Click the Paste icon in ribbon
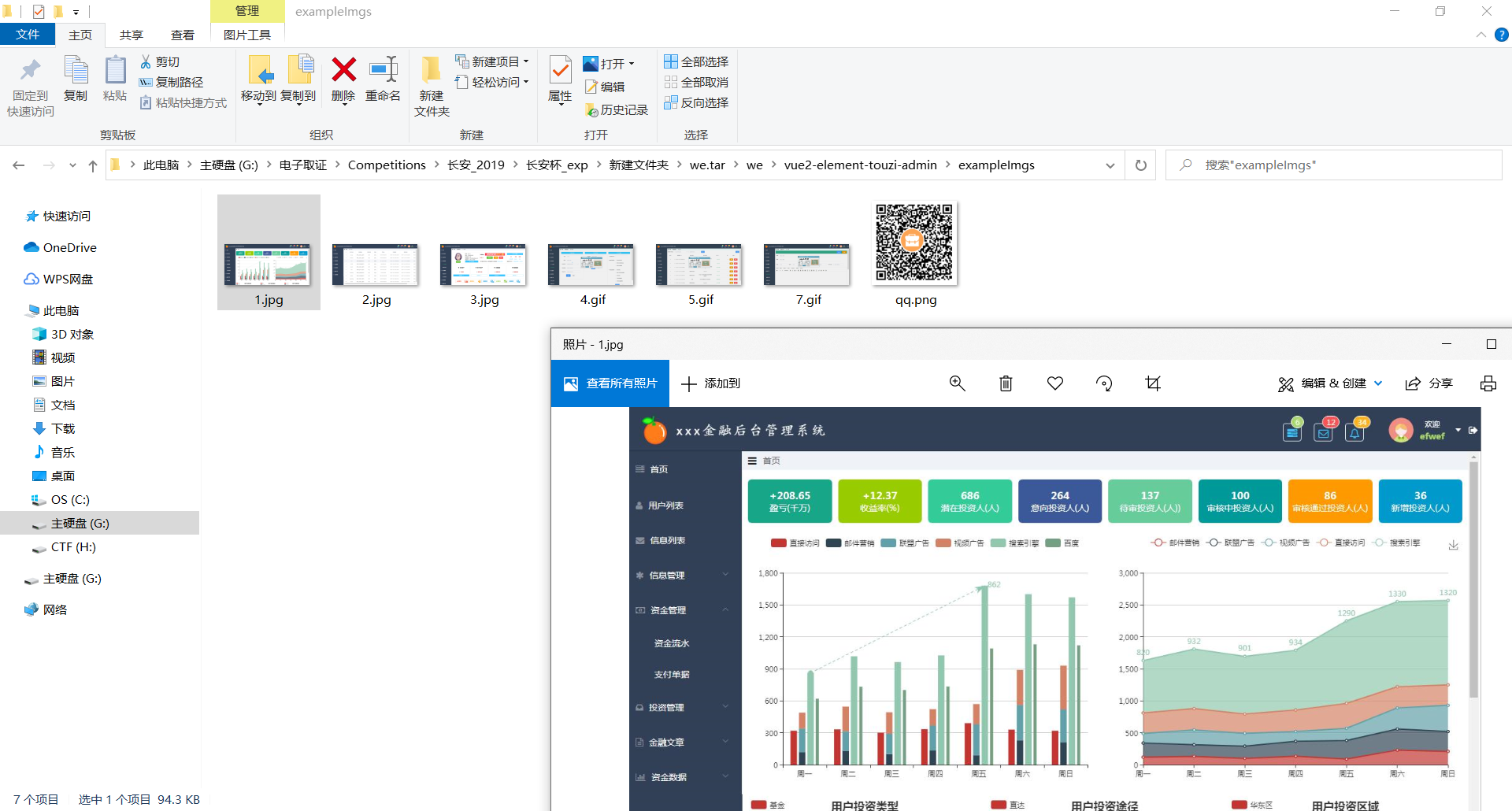1512x811 pixels. pyautogui.click(x=115, y=70)
